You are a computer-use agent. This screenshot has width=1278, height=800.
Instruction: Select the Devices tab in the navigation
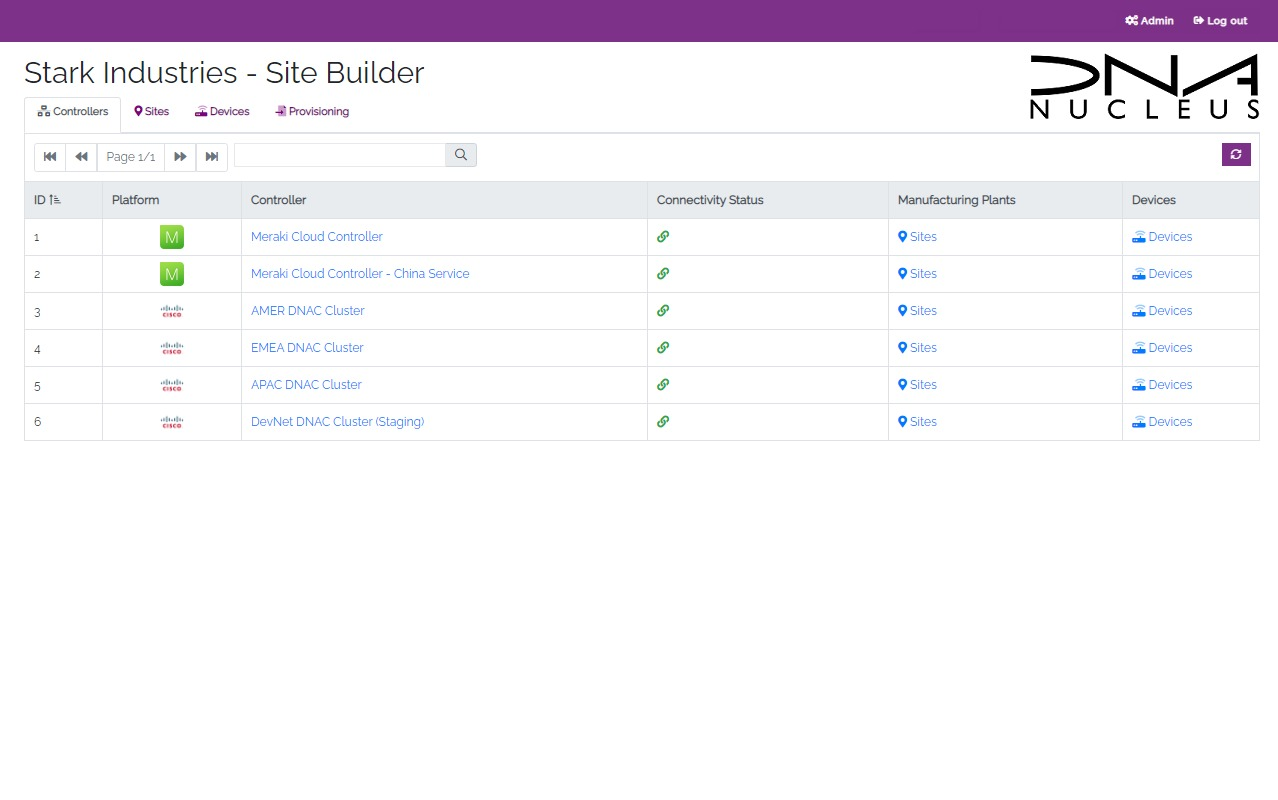[x=221, y=111]
